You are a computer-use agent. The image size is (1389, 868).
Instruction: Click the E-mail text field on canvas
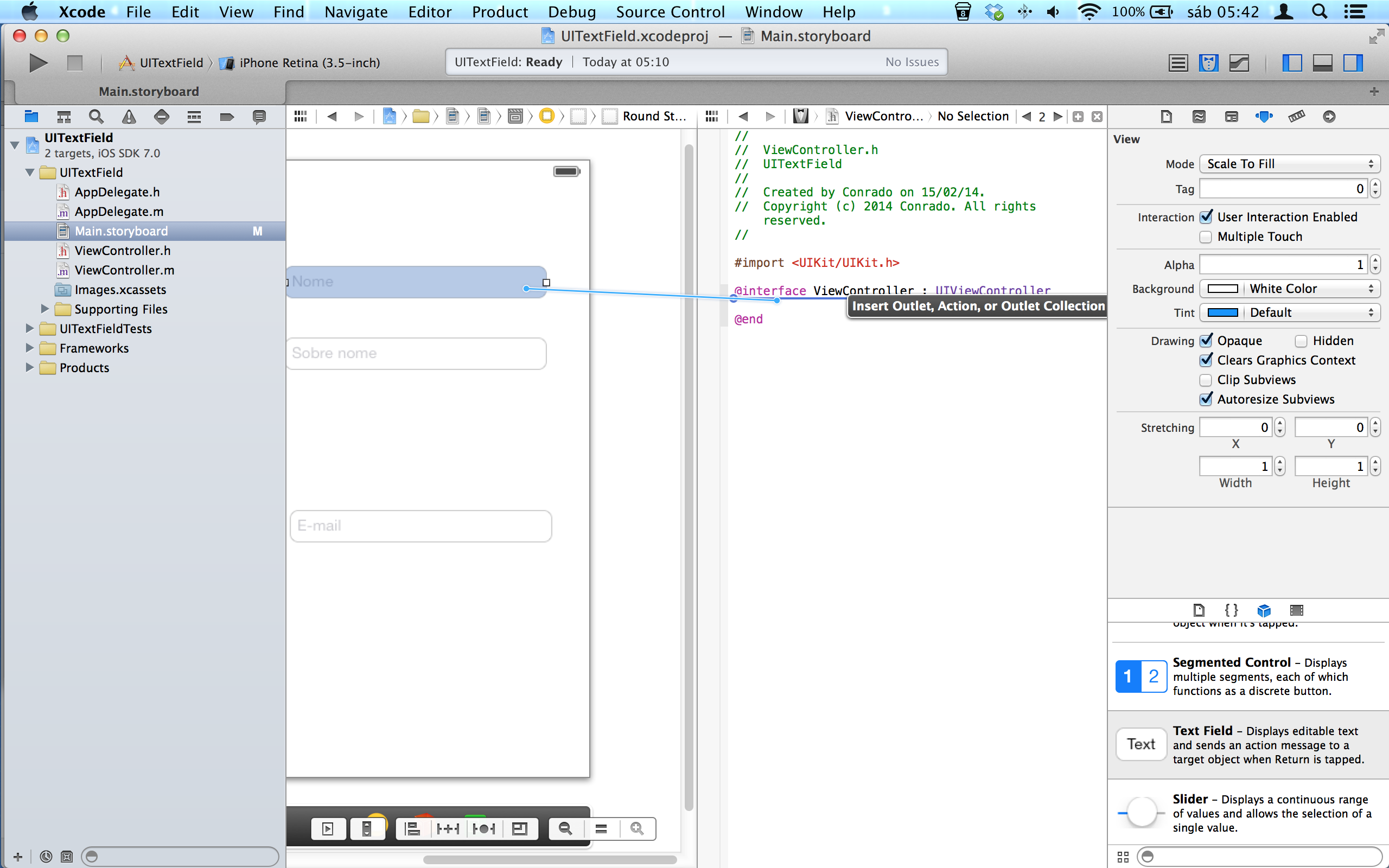click(420, 526)
